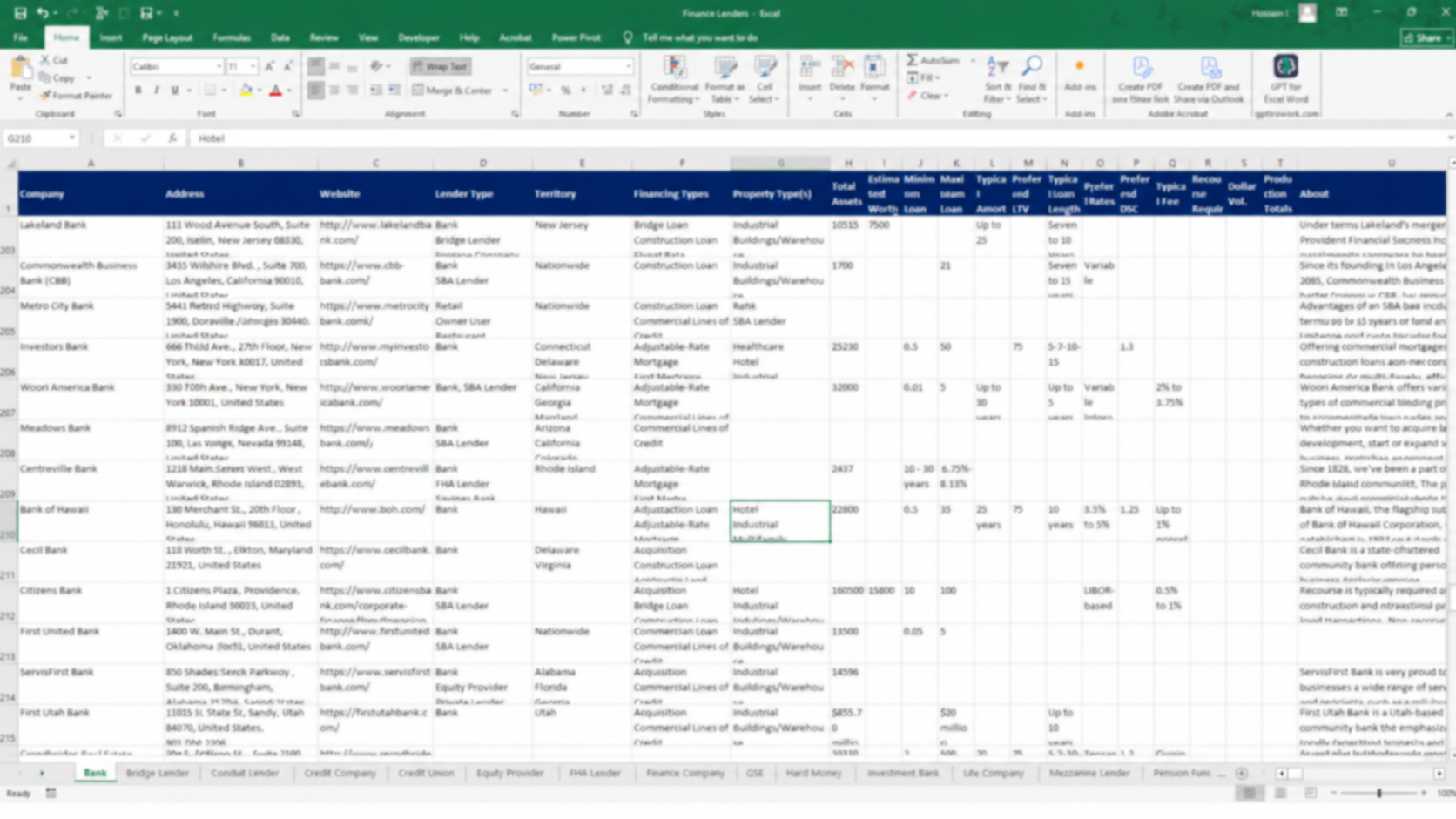Open the General number format dropdown
This screenshot has height=819, width=1456.
(x=628, y=66)
